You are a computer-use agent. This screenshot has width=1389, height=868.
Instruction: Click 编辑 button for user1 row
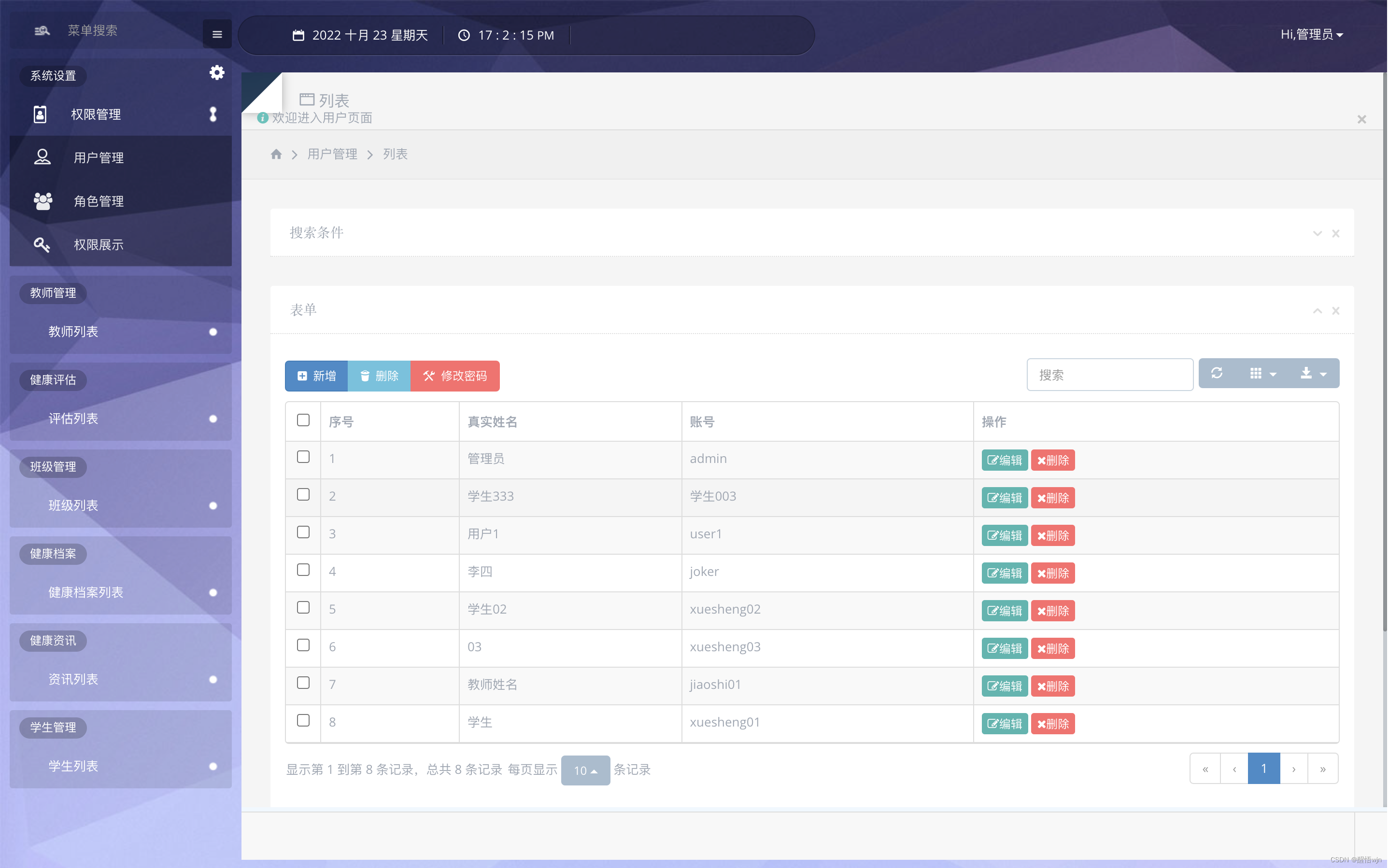(1004, 535)
